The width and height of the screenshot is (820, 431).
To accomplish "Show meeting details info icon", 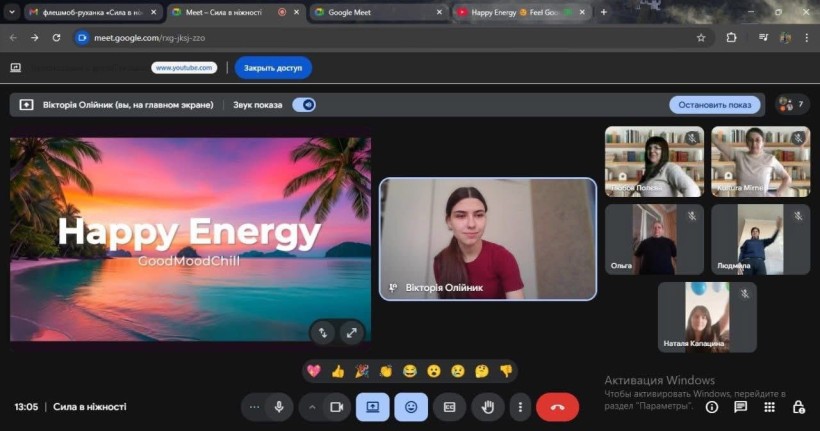I will coord(712,407).
